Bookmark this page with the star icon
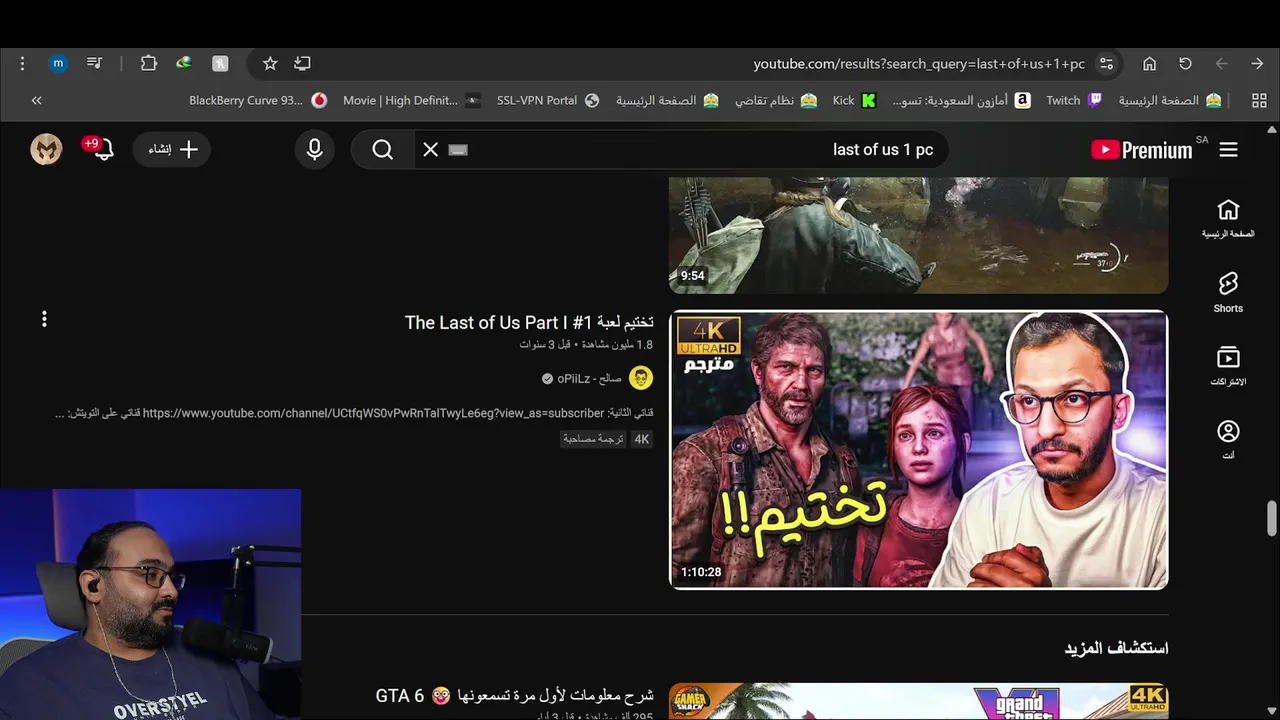 pyautogui.click(x=270, y=64)
